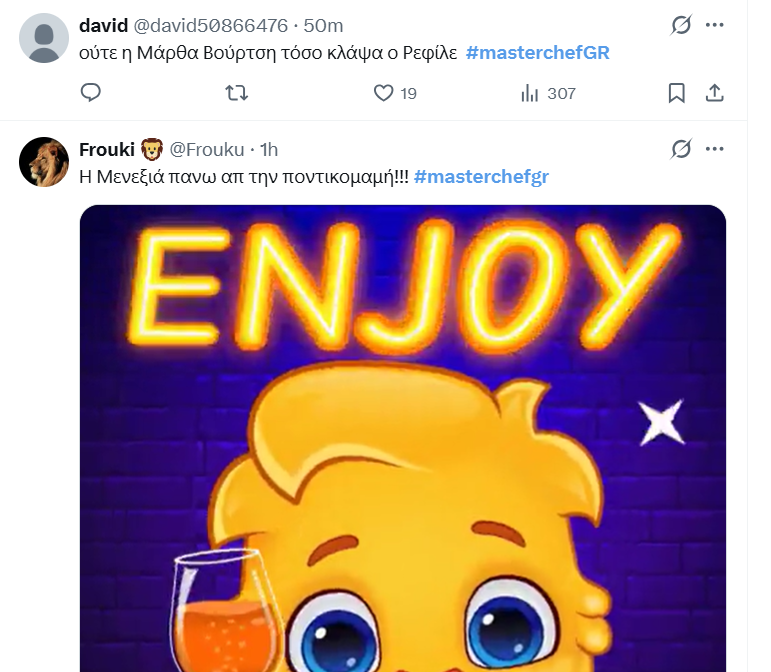
Task: Click Grok icon on david's tweet
Action: (681, 25)
